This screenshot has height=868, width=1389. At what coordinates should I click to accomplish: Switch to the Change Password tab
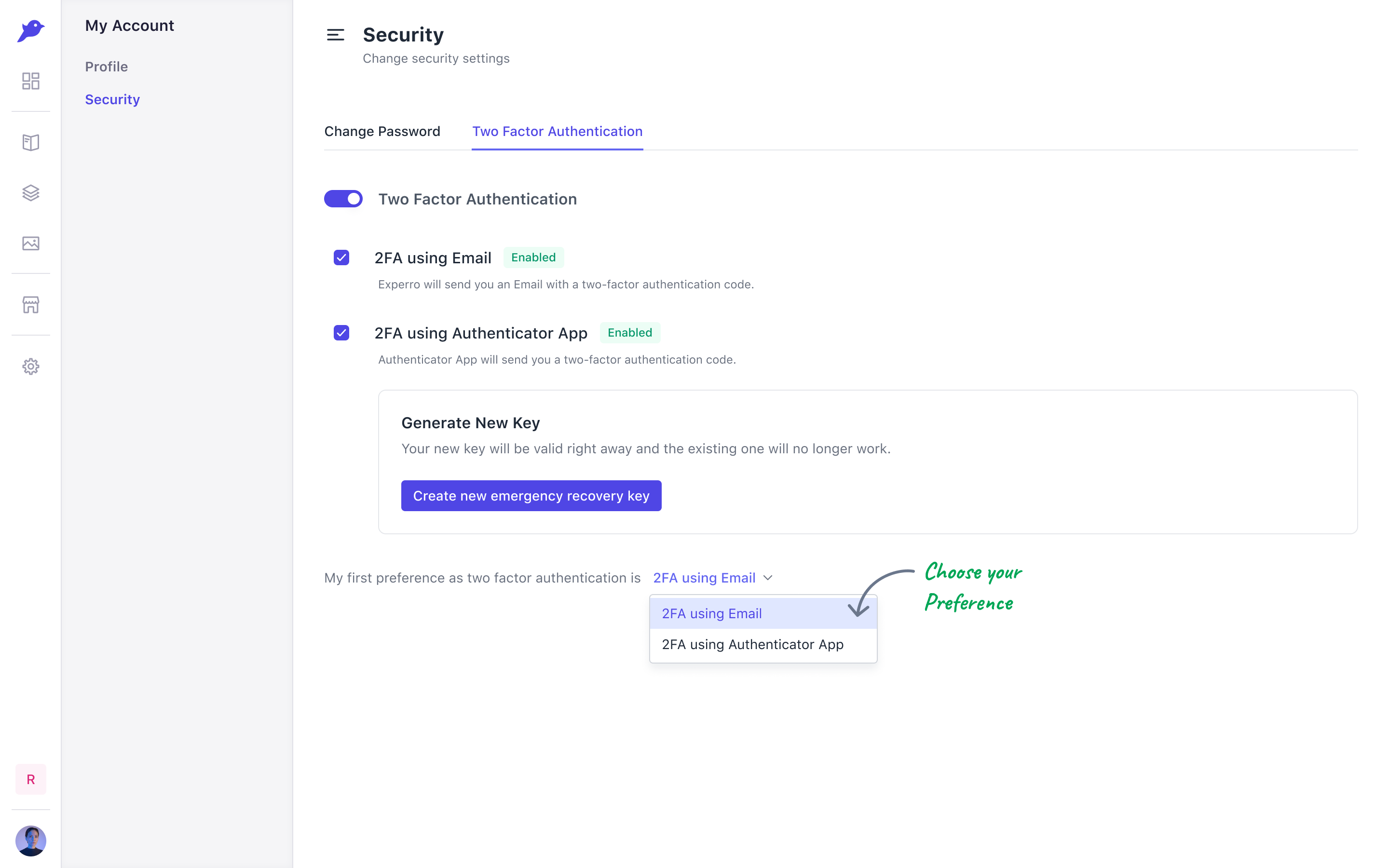(x=382, y=132)
